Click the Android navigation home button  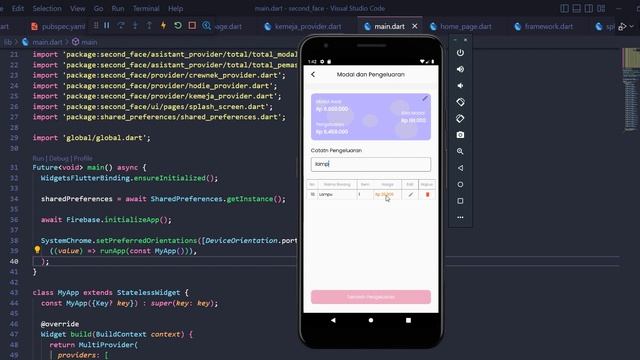tap(371, 320)
